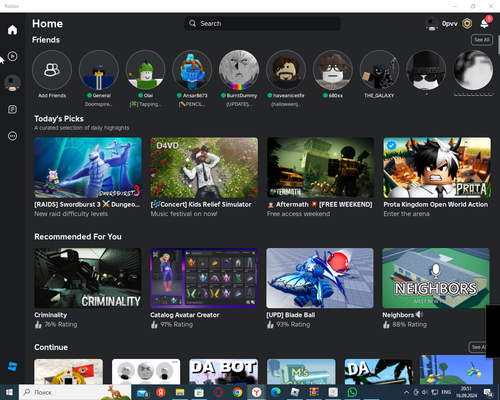
Task: Open Prota Kingdom game thumbnail
Action: coord(437,168)
